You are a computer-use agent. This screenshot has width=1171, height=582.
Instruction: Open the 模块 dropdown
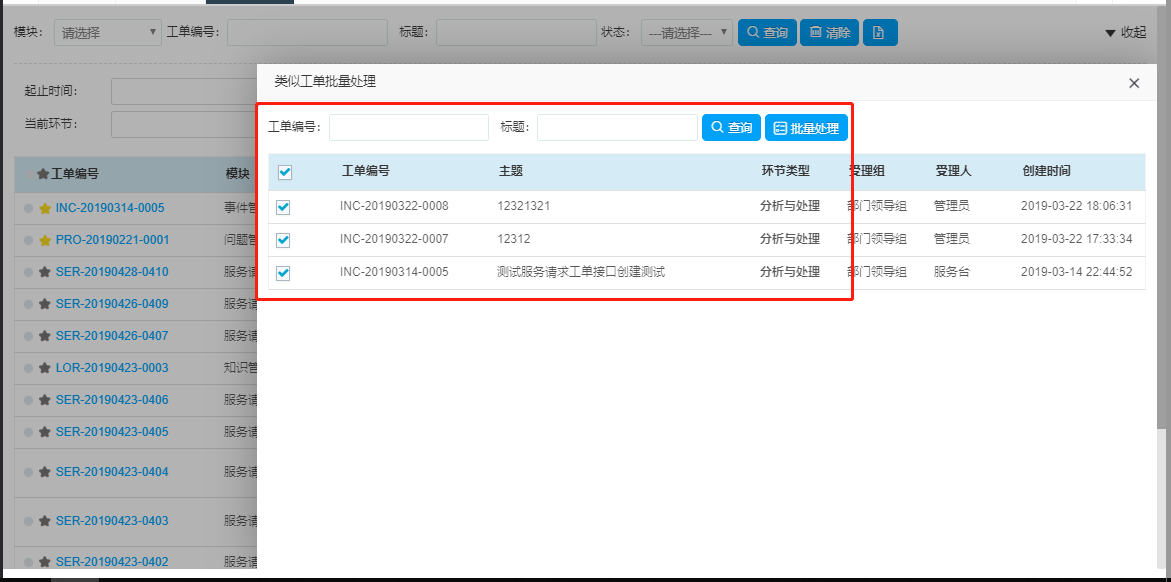pos(107,33)
